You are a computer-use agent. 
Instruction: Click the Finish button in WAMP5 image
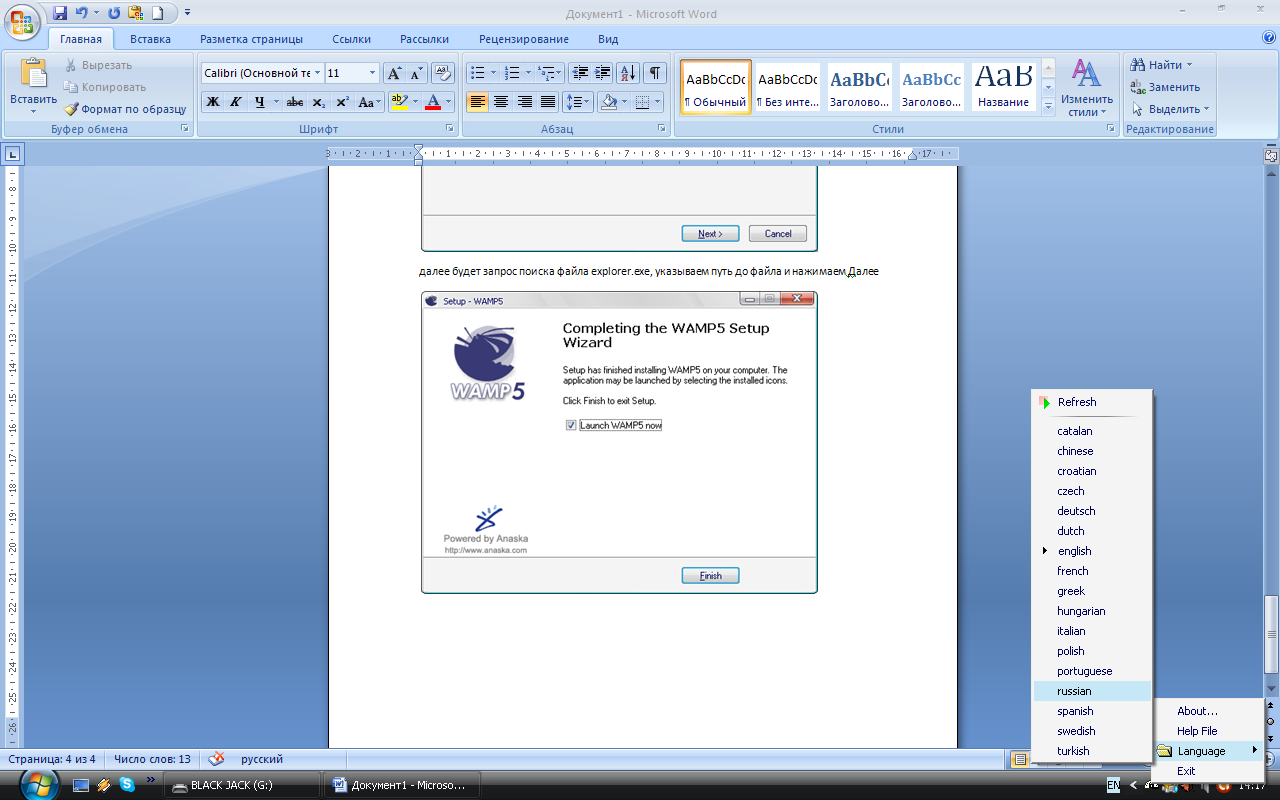[710, 576]
